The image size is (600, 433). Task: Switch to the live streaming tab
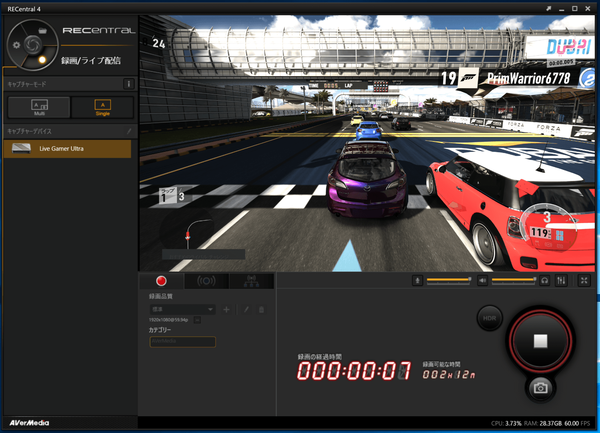click(x=206, y=281)
